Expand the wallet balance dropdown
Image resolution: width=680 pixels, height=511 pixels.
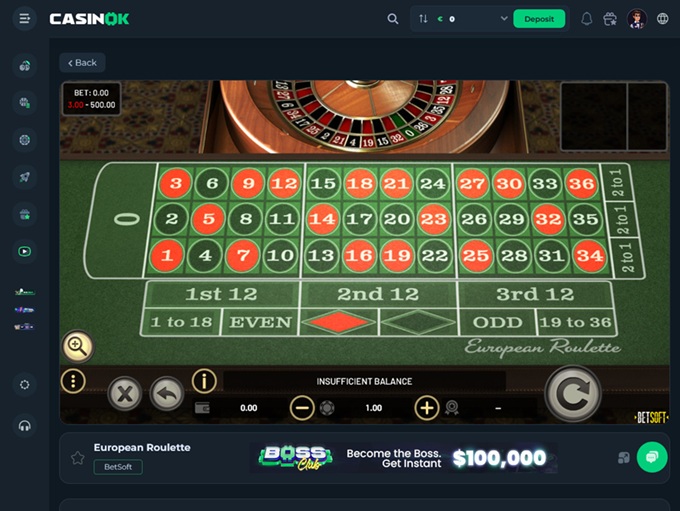coord(504,19)
